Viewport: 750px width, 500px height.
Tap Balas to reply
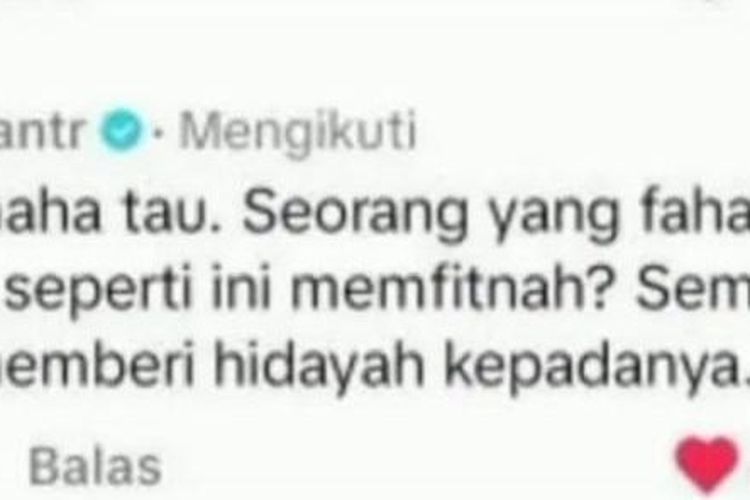pos(95,466)
